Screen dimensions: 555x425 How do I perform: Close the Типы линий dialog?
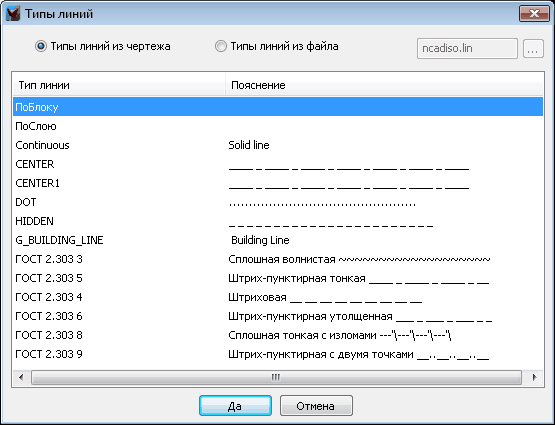click(x=534, y=14)
